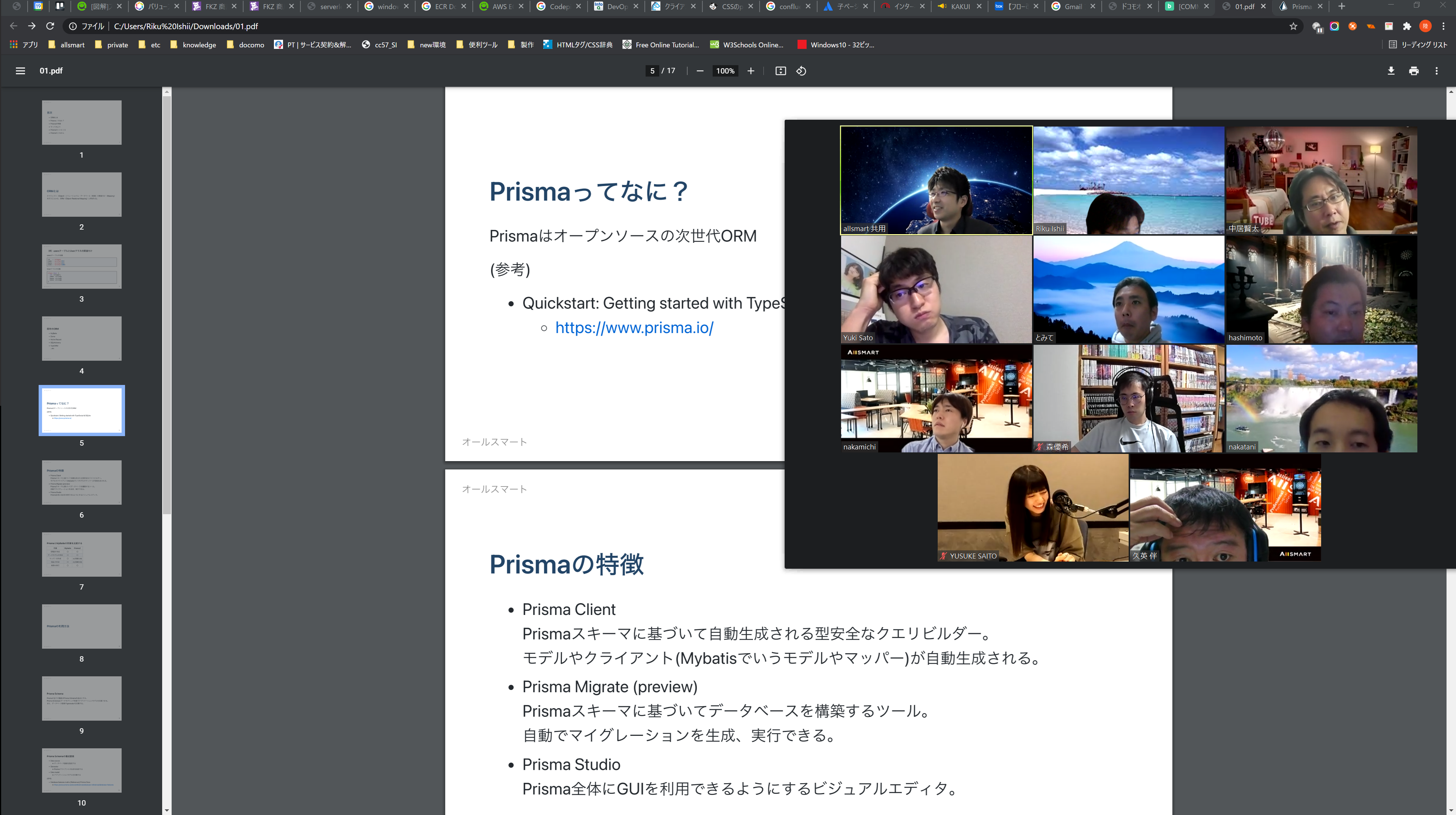This screenshot has height=815, width=1456.
Task: Print the PDF document
Action: (1414, 70)
